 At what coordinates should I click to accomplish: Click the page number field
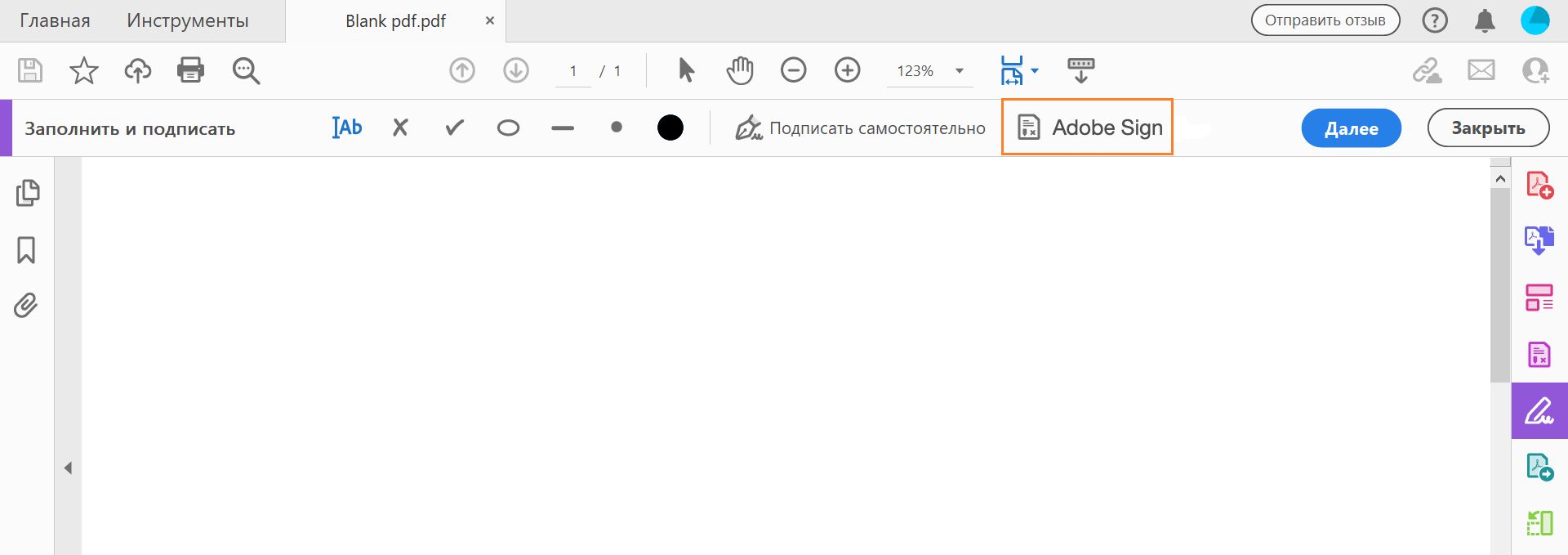coord(573,71)
